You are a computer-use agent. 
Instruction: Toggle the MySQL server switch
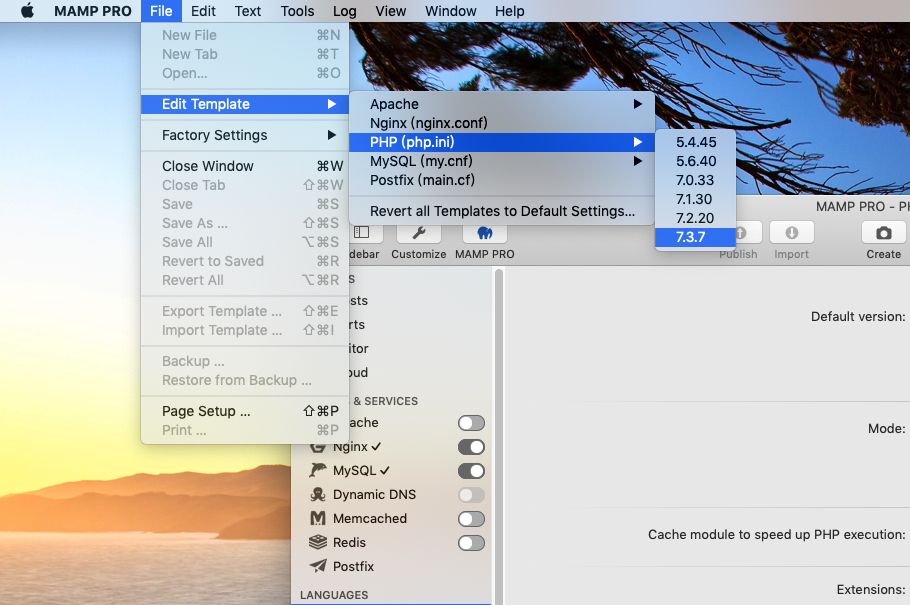pos(471,471)
